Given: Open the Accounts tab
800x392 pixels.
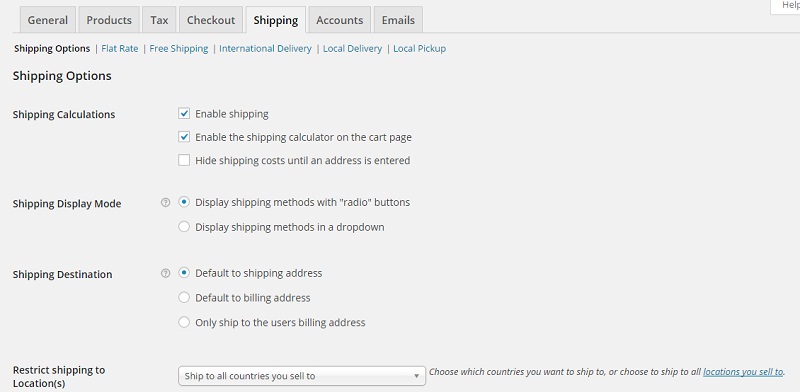Looking at the screenshot, I should pos(340,20).
